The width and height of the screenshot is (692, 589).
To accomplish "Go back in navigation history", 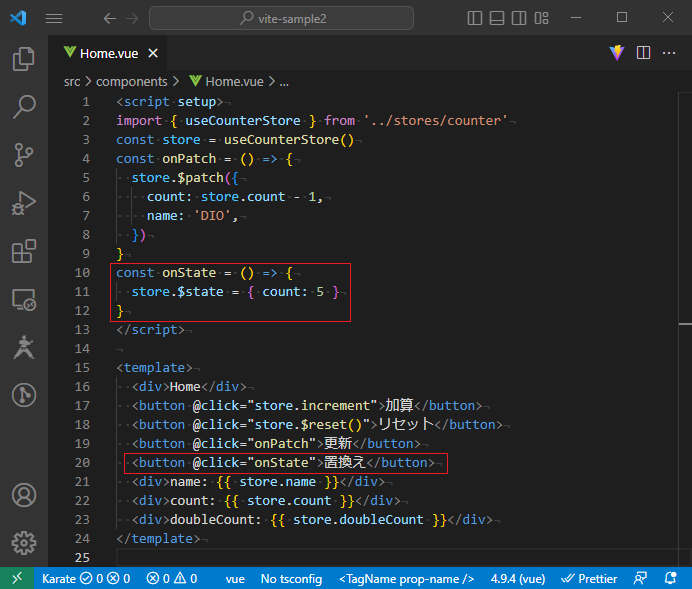I will coord(110,18).
